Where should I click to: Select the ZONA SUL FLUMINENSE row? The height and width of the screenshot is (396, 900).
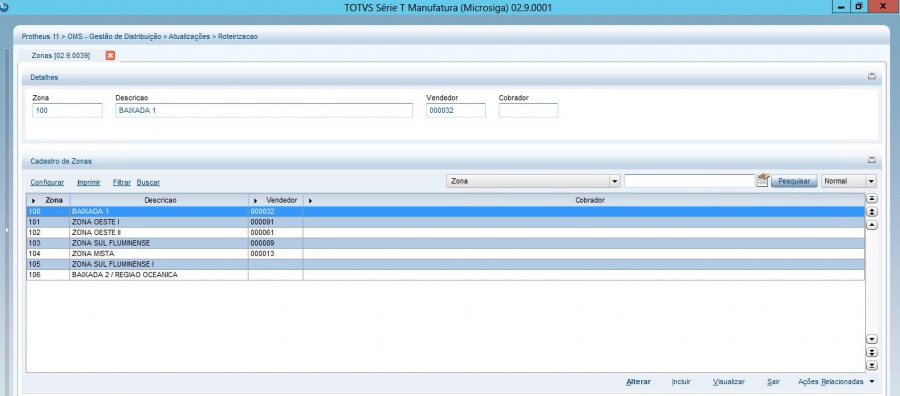(445, 243)
